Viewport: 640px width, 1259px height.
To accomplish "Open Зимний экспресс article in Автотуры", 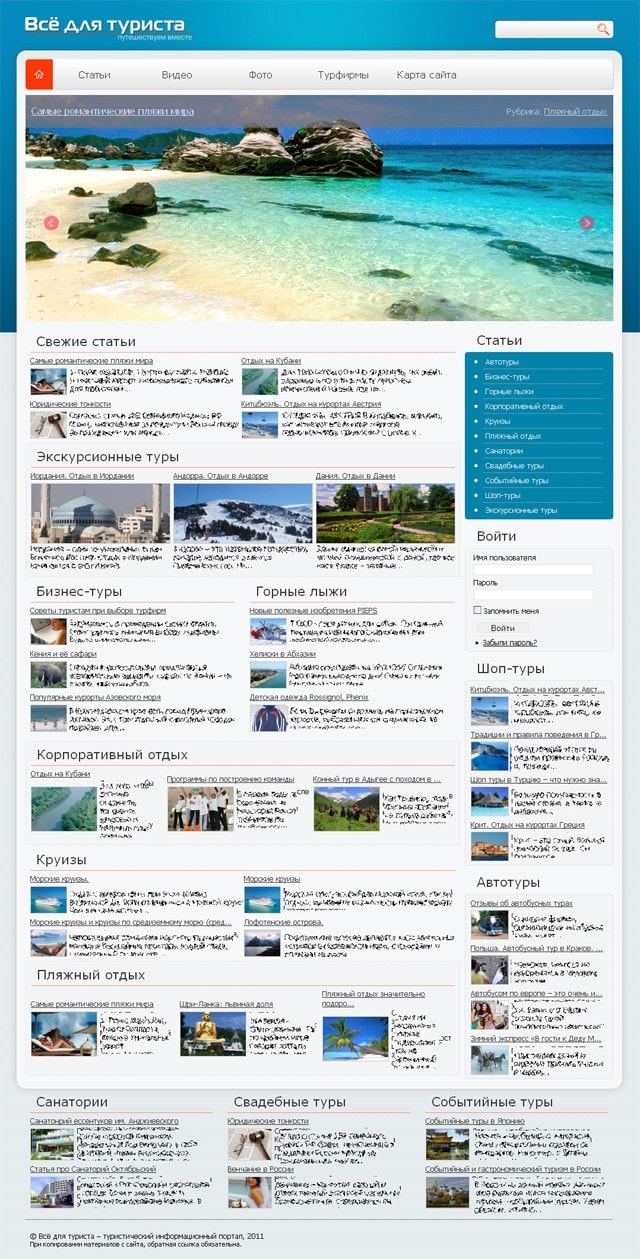I will [x=537, y=1039].
